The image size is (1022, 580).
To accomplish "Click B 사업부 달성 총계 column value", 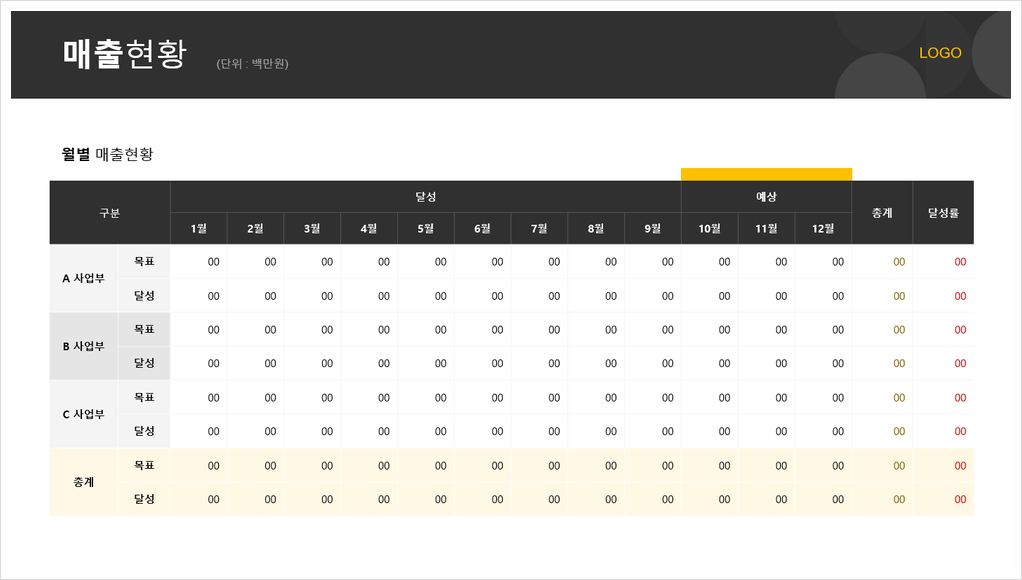I will point(899,364).
